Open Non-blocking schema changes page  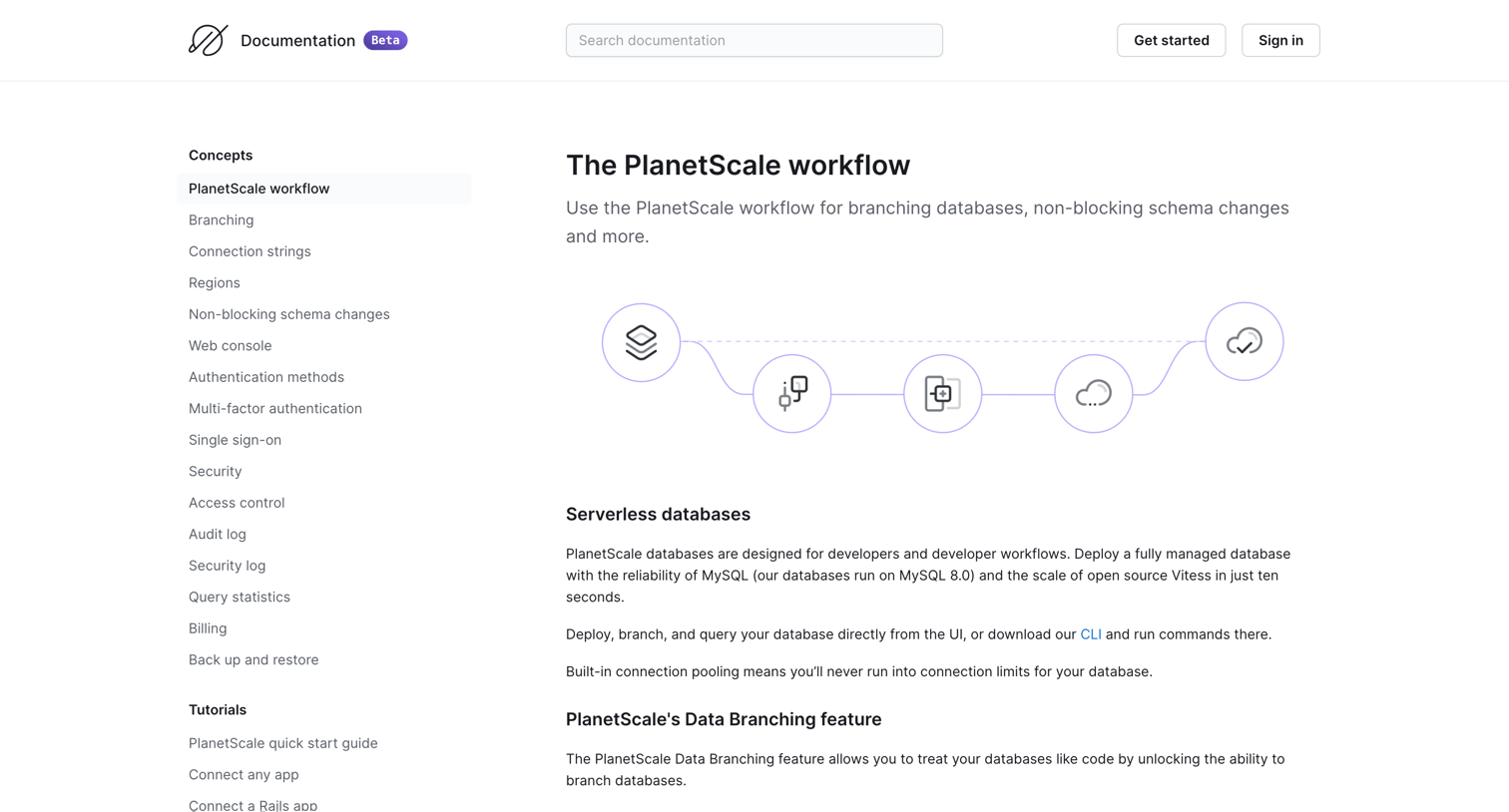click(x=289, y=314)
